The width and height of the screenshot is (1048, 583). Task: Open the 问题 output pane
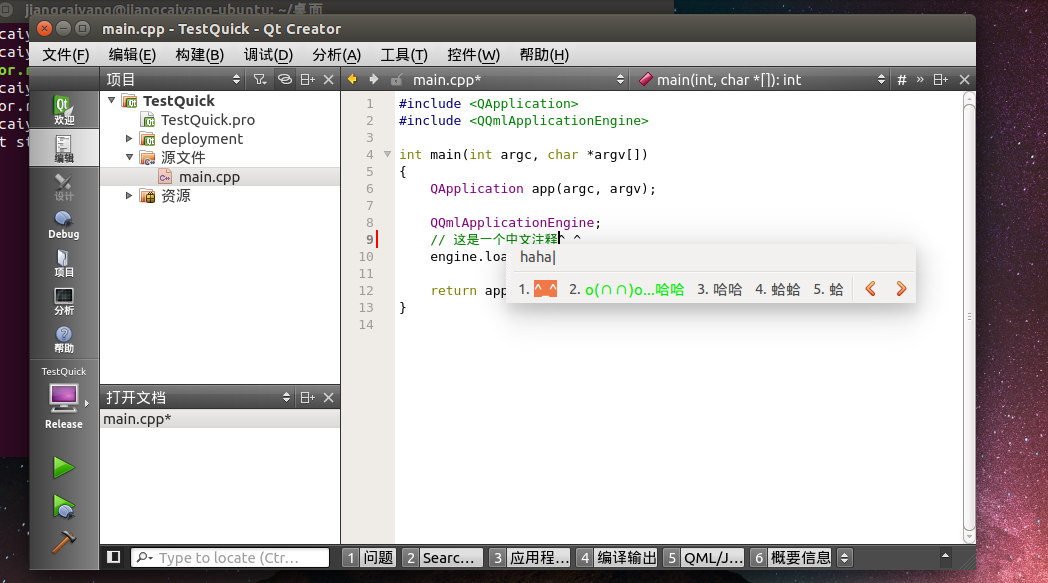(x=370, y=558)
